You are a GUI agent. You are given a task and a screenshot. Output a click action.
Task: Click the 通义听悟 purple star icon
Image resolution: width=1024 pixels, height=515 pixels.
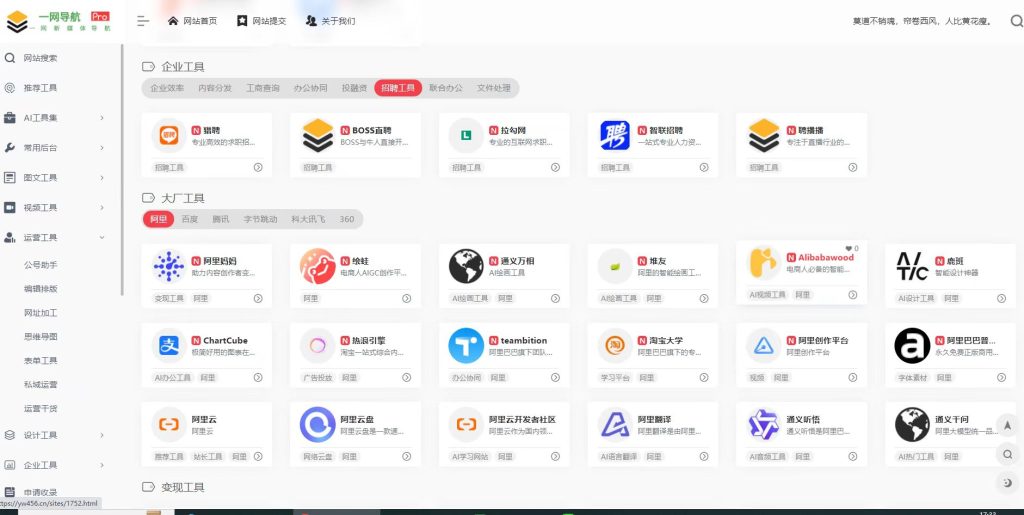764,425
